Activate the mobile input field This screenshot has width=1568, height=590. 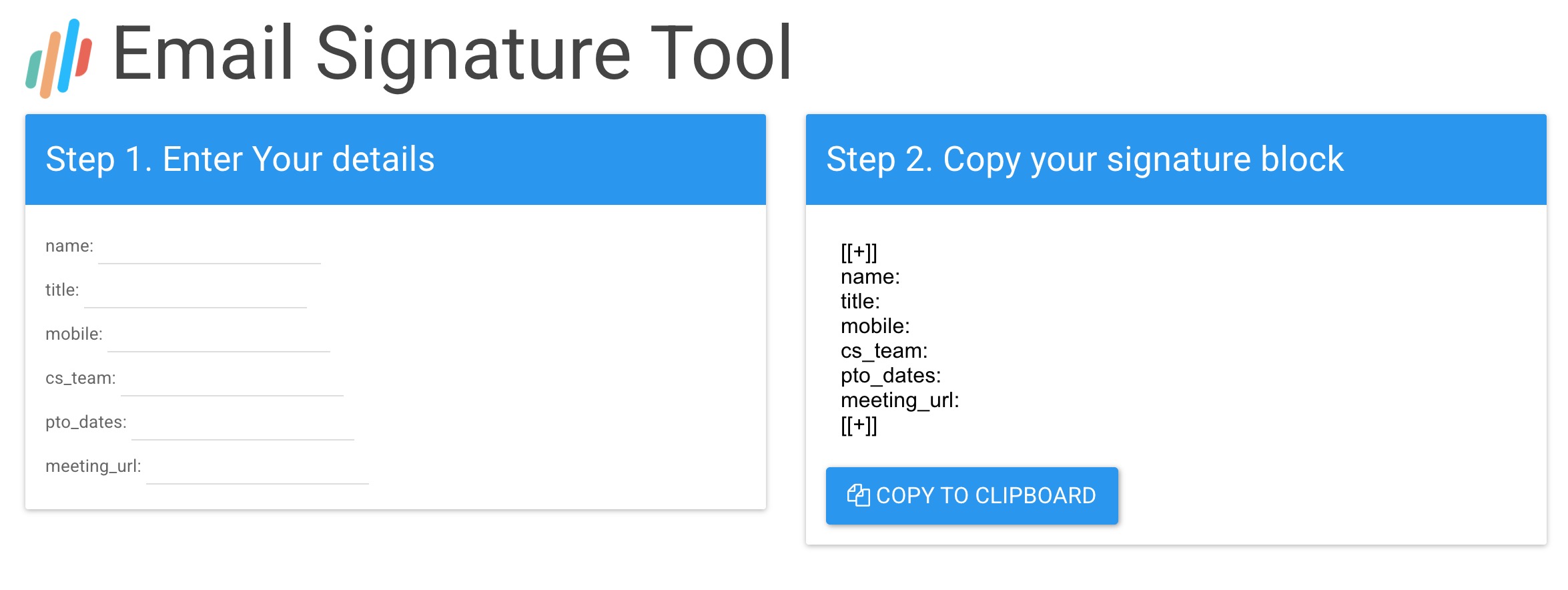pyautogui.click(x=219, y=335)
